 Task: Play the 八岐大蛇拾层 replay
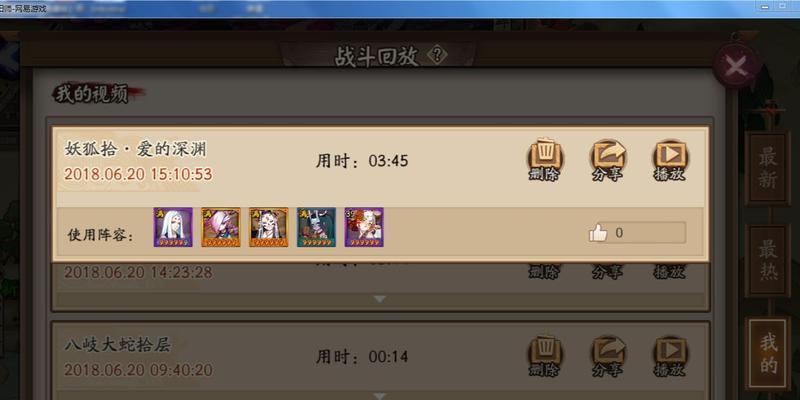[x=670, y=356]
